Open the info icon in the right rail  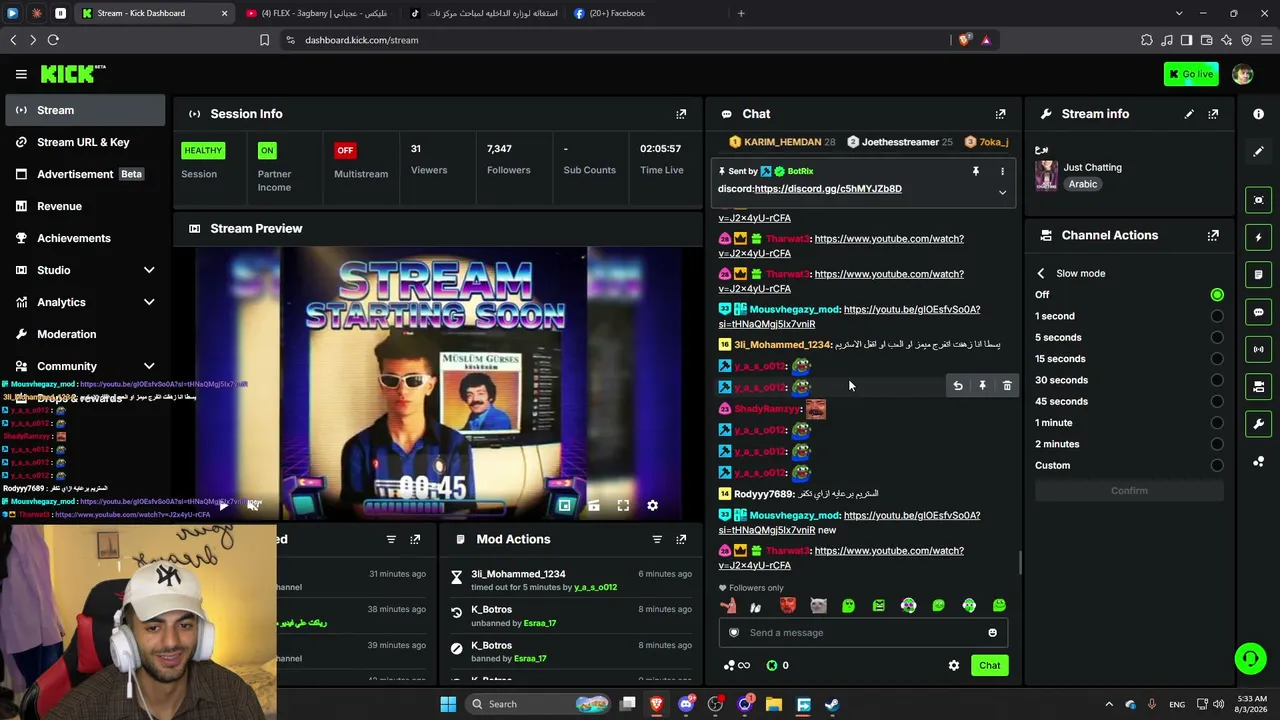pos(1258,114)
